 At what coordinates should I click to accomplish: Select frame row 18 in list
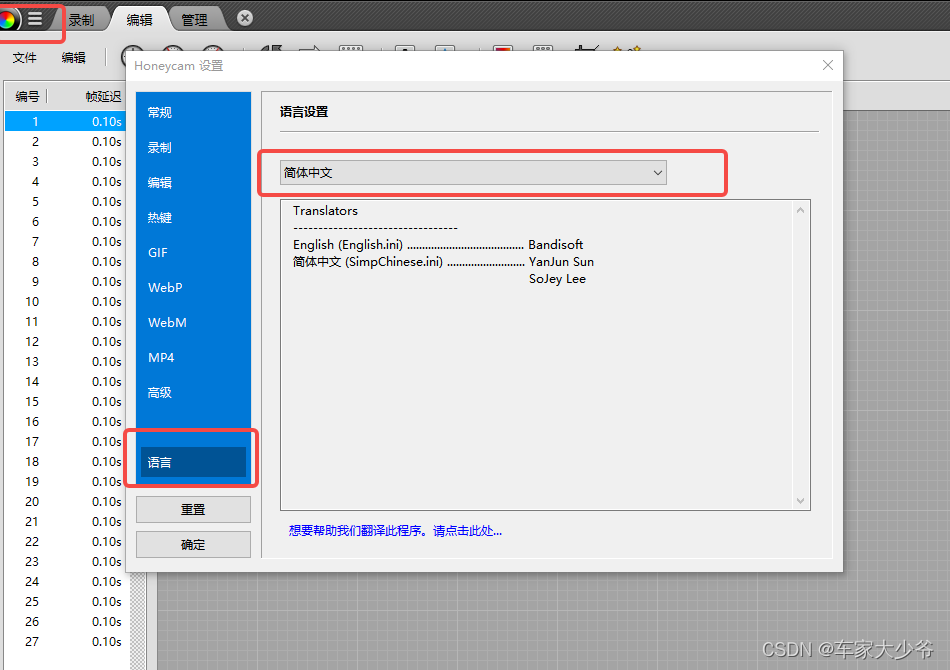tap(65, 461)
